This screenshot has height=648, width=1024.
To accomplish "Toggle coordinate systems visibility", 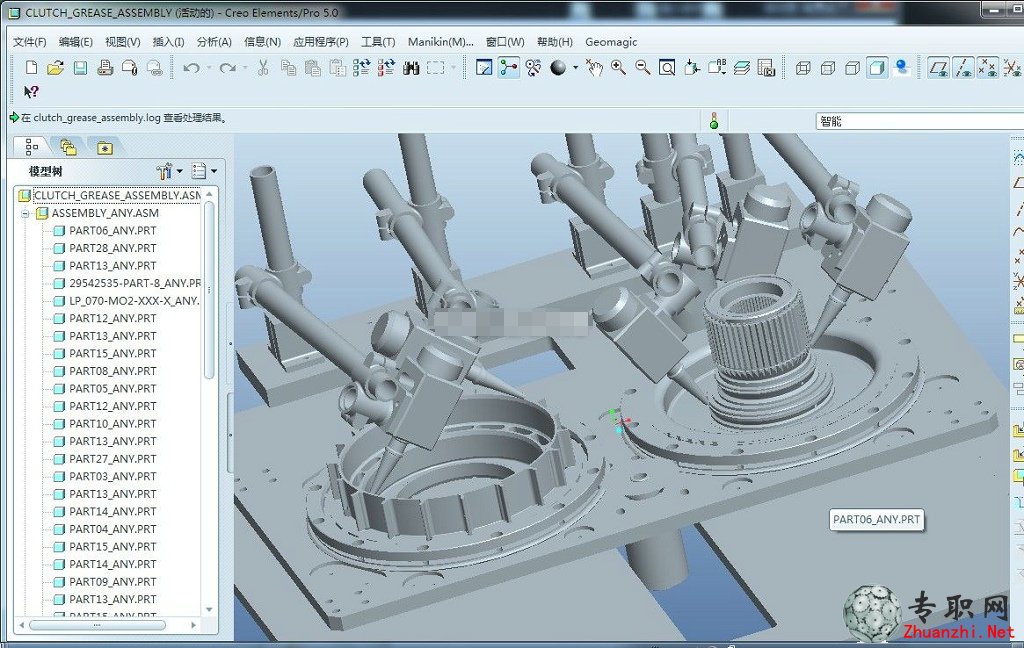I will pyautogui.click(x=1012, y=67).
